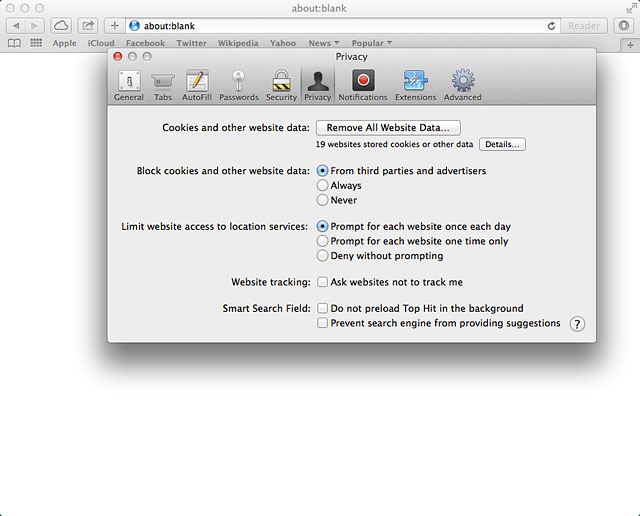The height and width of the screenshot is (516, 640).
Task: Open the Extensions preferences pane
Action: (416, 85)
